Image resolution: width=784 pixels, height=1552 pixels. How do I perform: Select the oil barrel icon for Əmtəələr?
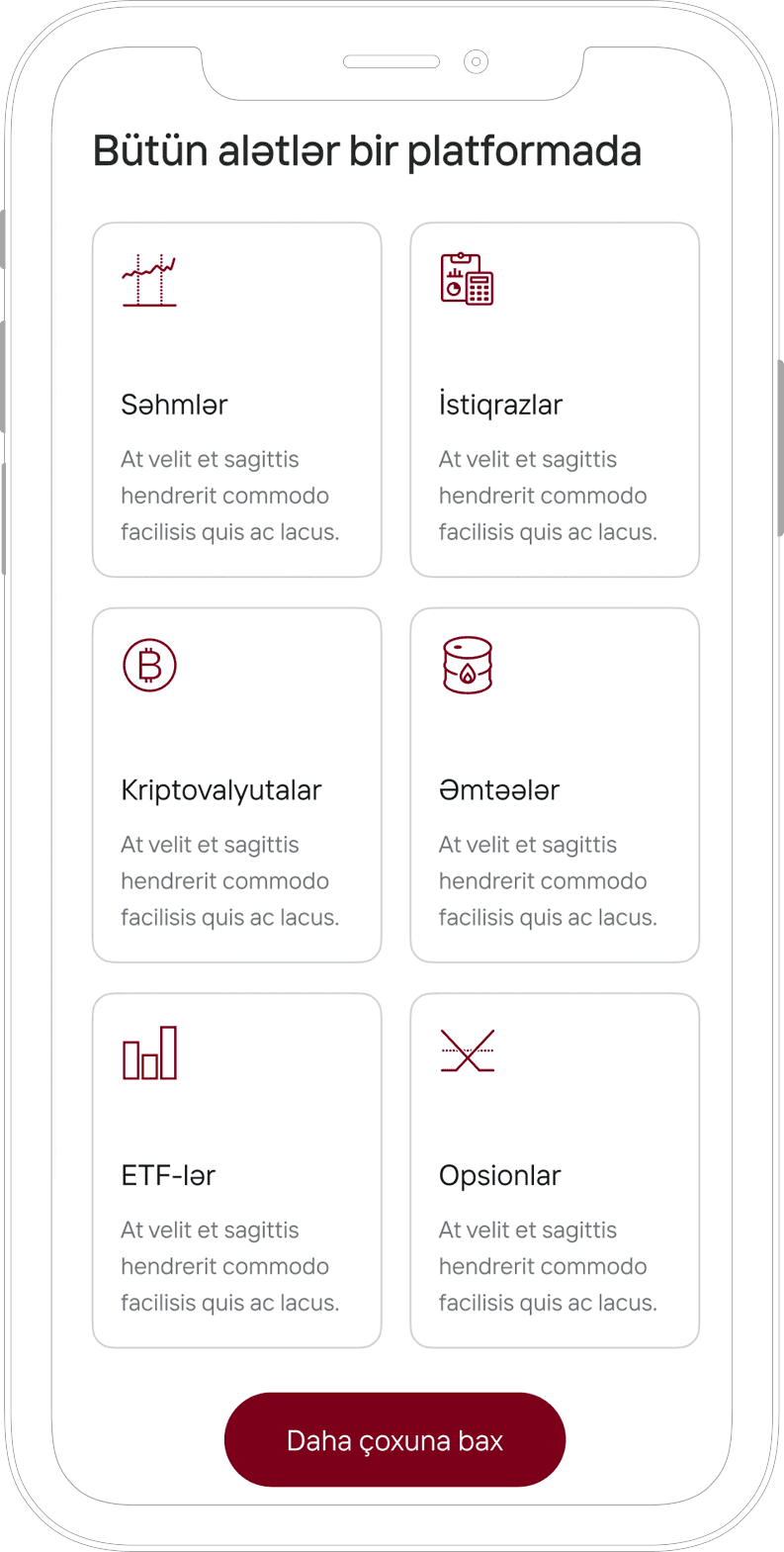pyautogui.click(x=467, y=666)
